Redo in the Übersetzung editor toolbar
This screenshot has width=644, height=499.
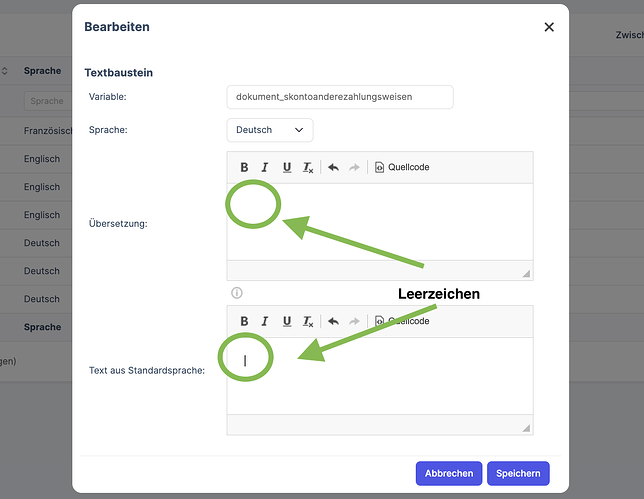click(x=354, y=167)
